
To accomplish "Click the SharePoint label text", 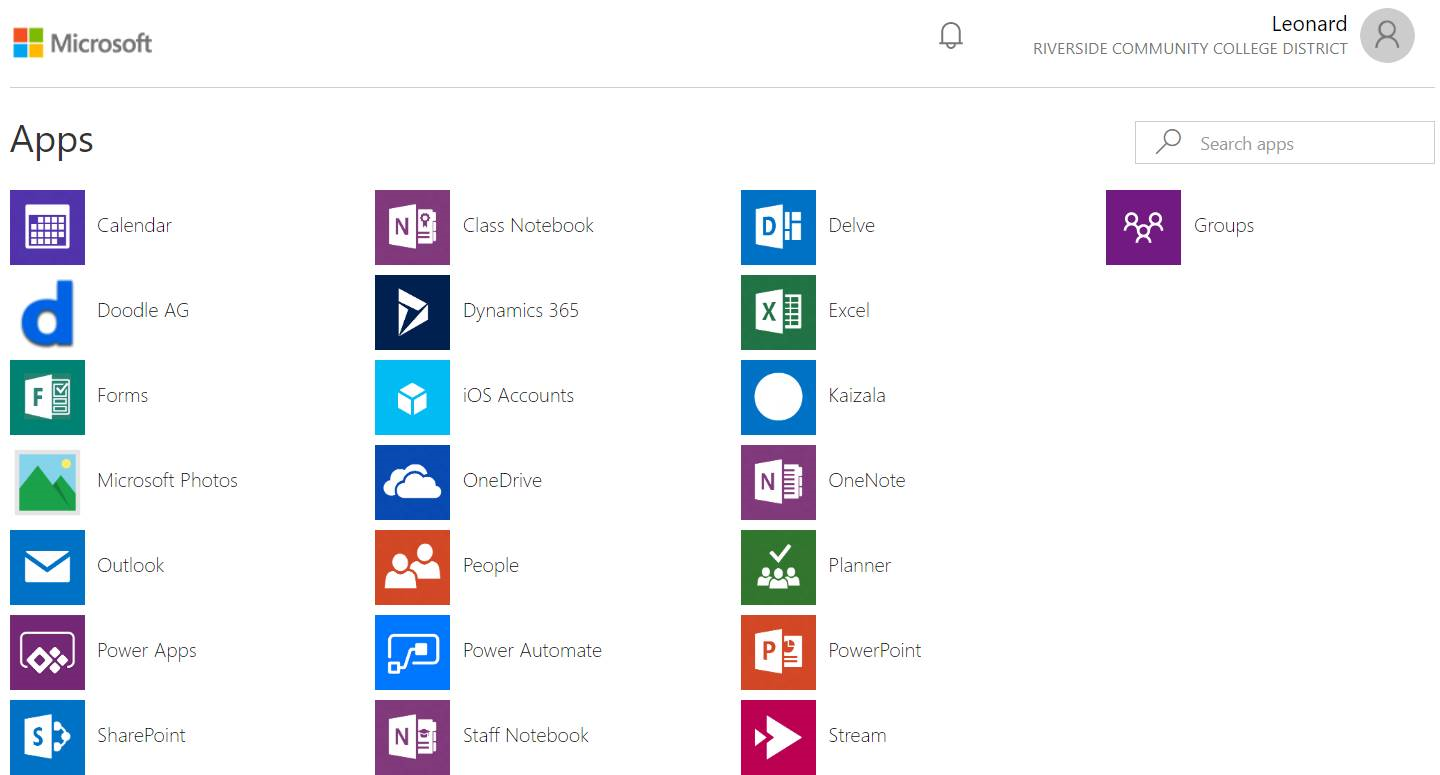I will pyautogui.click(x=141, y=735).
